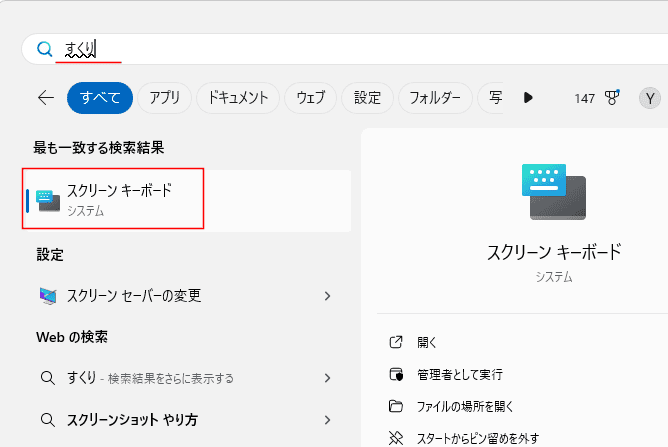The height and width of the screenshot is (447, 668).
Task: Open スクリーン セーバーの変更 settings result
Action: [187, 296]
